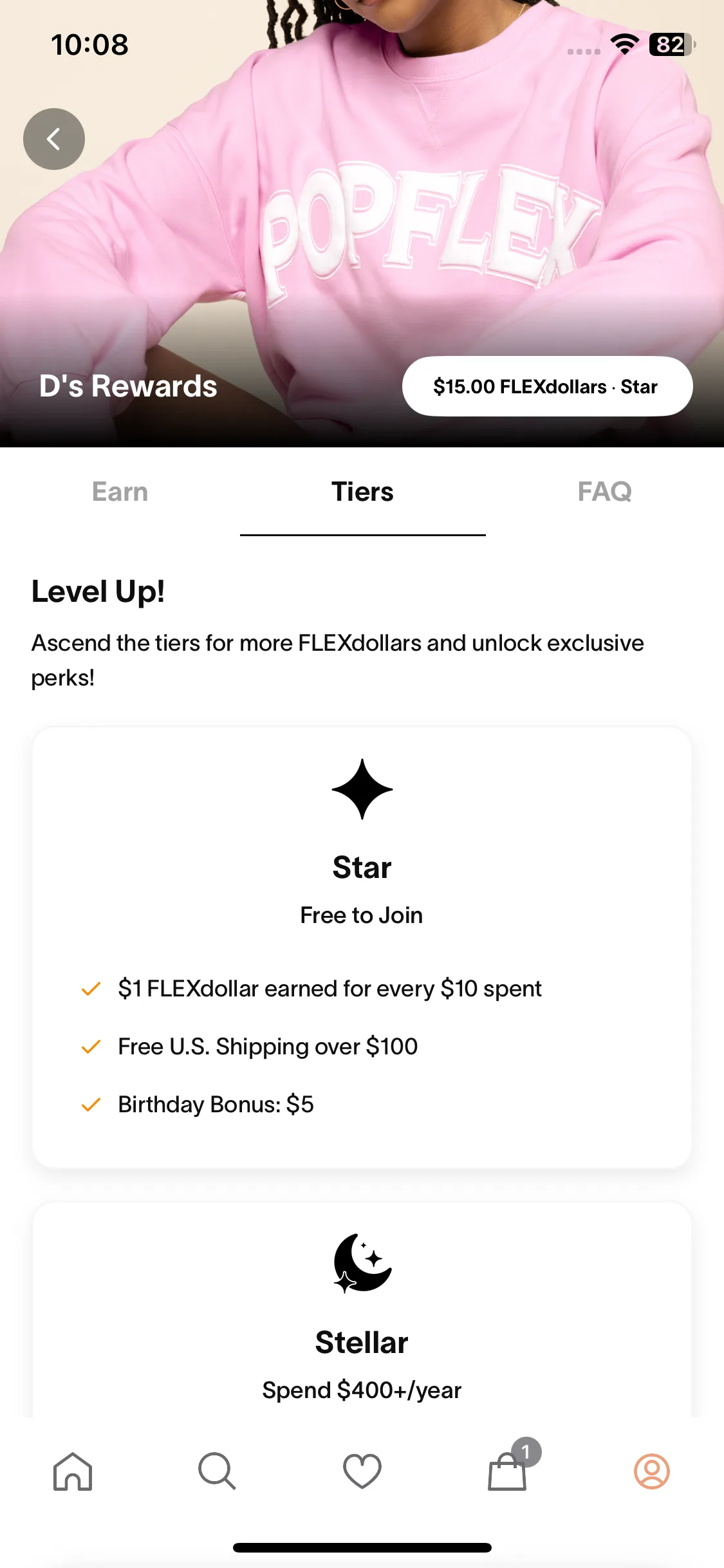
Task: Open the Wishlist heart icon
Action: tap(362, 1471)
